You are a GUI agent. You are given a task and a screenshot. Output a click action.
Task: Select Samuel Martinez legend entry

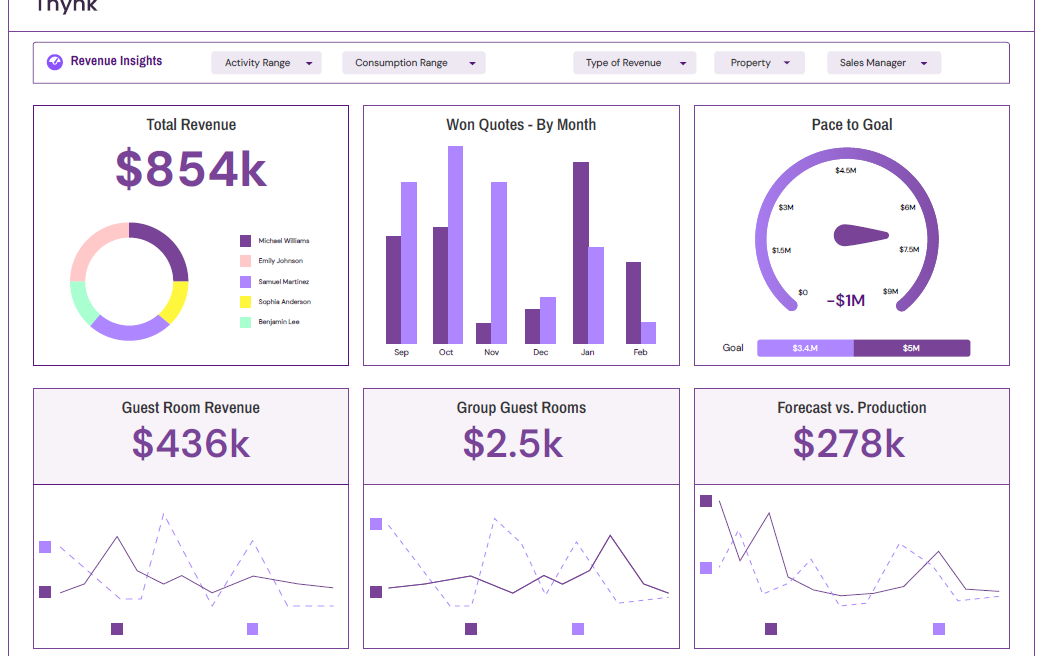(x=275, y=282)
